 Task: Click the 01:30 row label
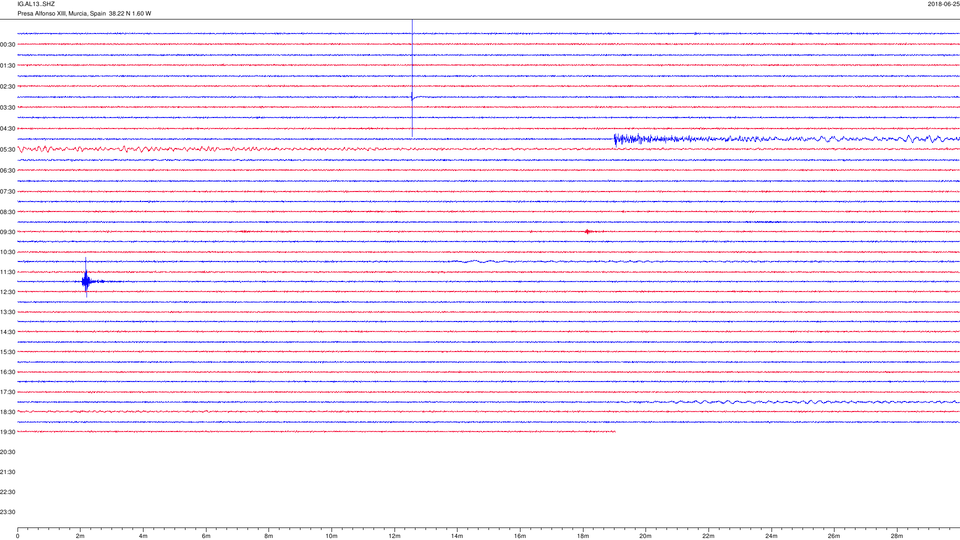pyautogui.click(x=7, y=66)
